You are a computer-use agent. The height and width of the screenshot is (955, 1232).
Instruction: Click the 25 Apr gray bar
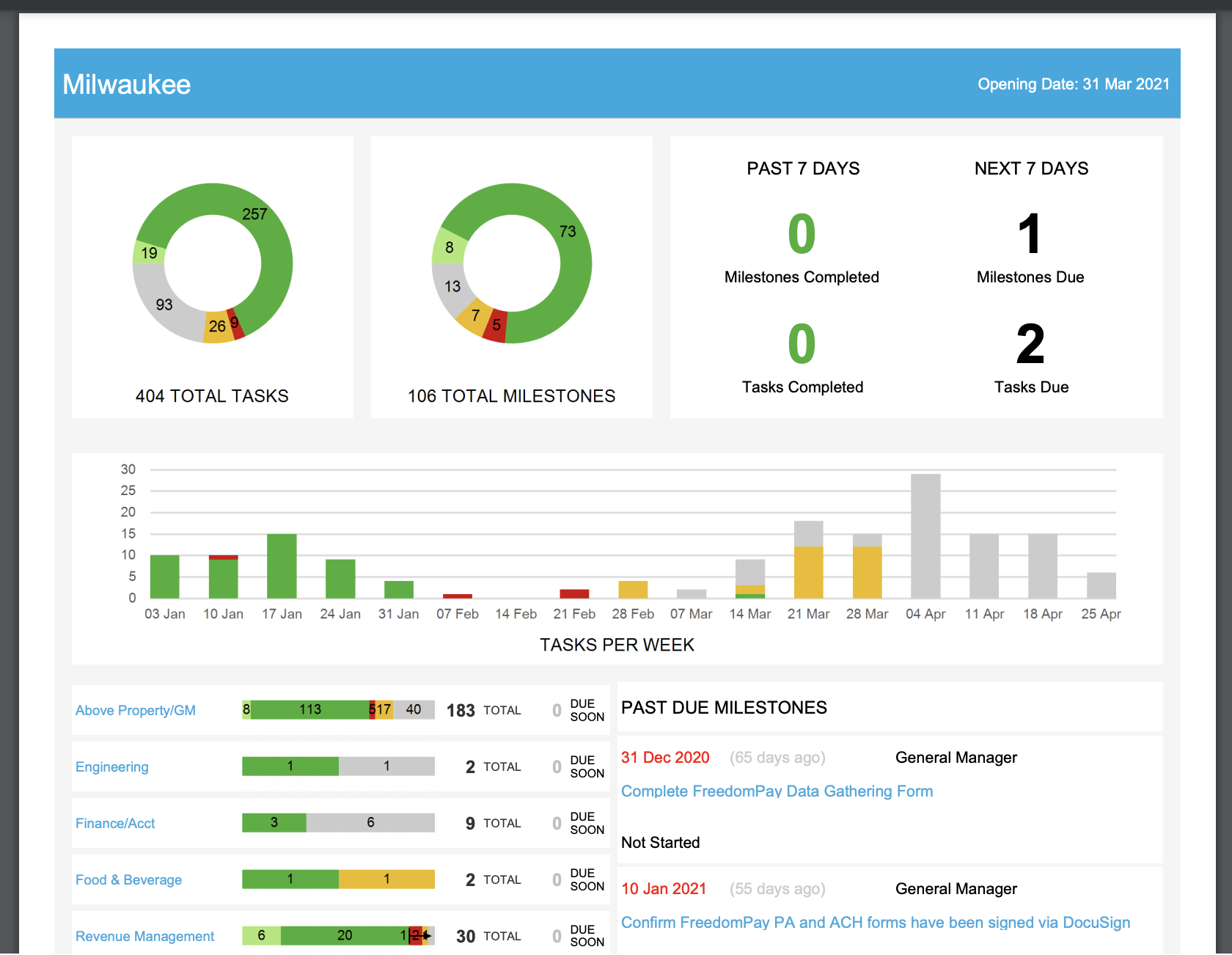[x=1101, y=585]
